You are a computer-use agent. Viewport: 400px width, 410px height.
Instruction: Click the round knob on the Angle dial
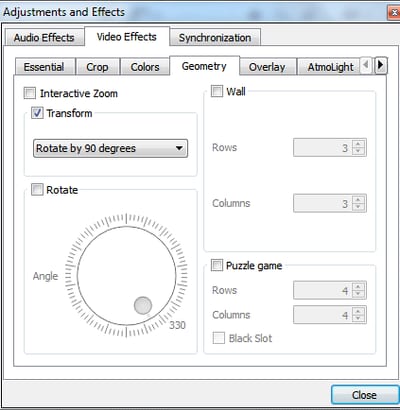(143, 305)
